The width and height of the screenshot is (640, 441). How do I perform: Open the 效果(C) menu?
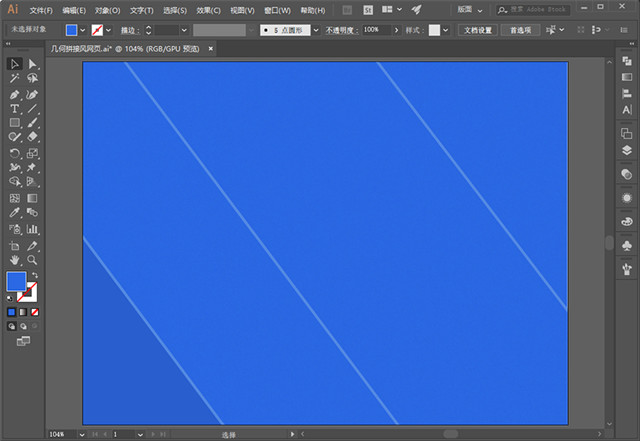pos(208,10)
